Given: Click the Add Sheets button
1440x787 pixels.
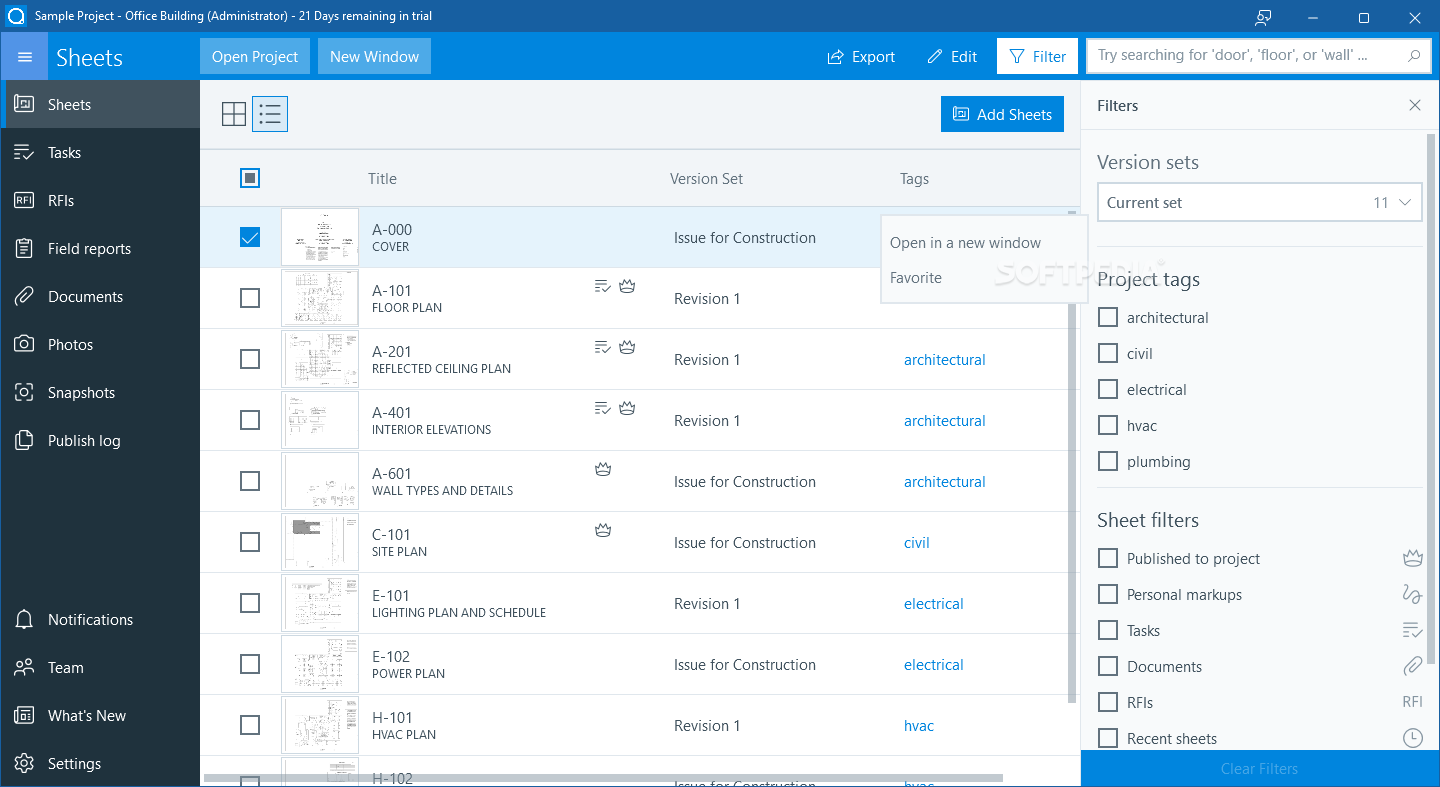Looking at the screenshot, I should click(x=1002, y=113).
